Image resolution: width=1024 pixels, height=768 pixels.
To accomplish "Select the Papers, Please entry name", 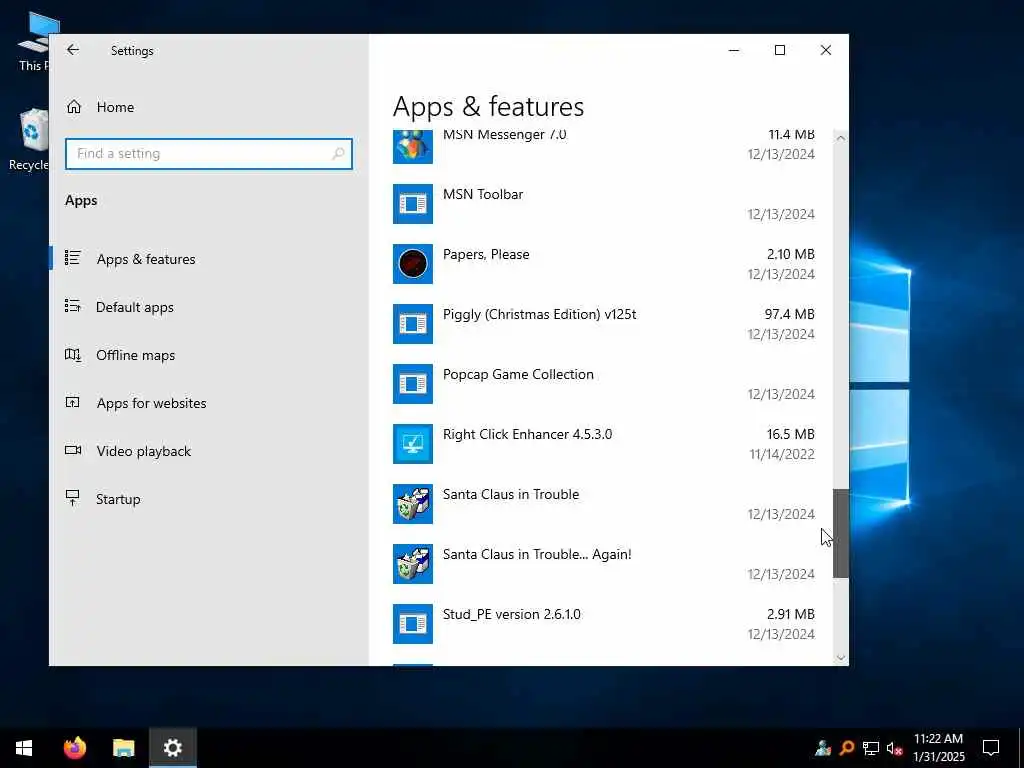I will [x=486, y=254].
